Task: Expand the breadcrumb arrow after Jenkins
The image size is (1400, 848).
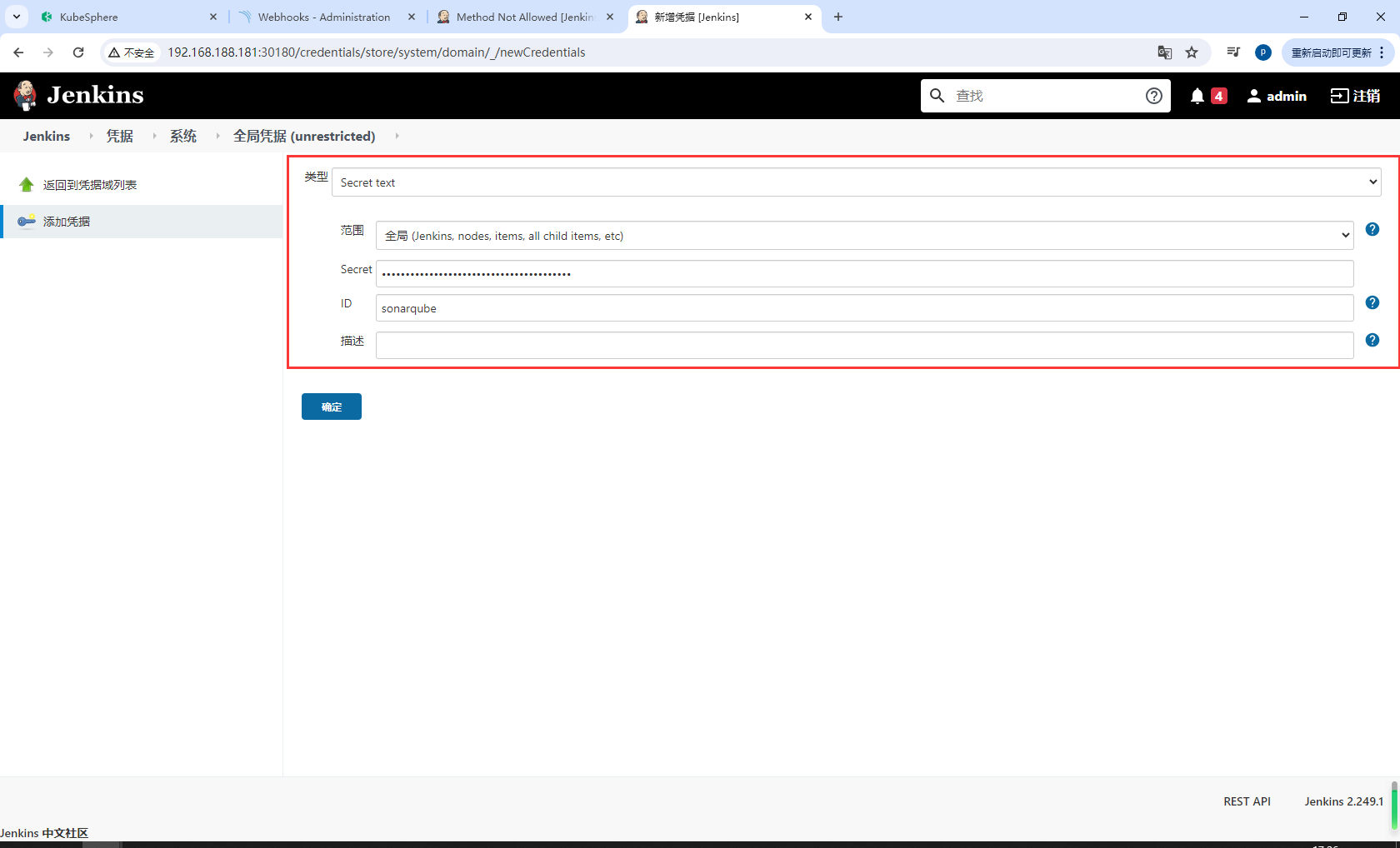Action: point(91,136)
